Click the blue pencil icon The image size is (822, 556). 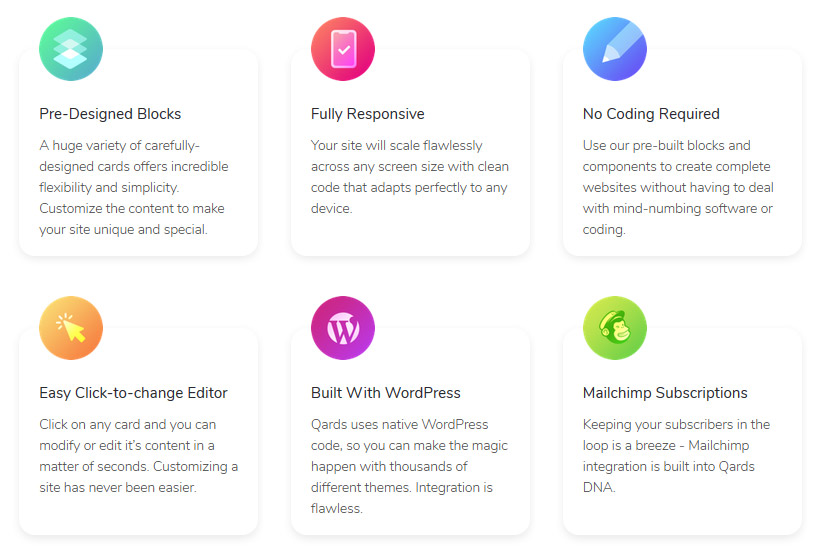coord(615,49)
